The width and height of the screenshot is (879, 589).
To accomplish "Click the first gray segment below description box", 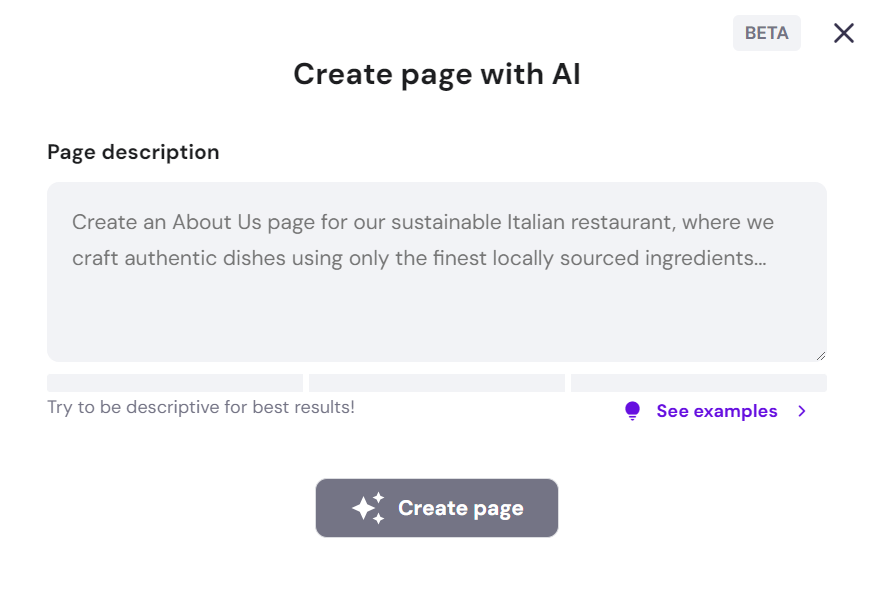I will tap(174, 383).
